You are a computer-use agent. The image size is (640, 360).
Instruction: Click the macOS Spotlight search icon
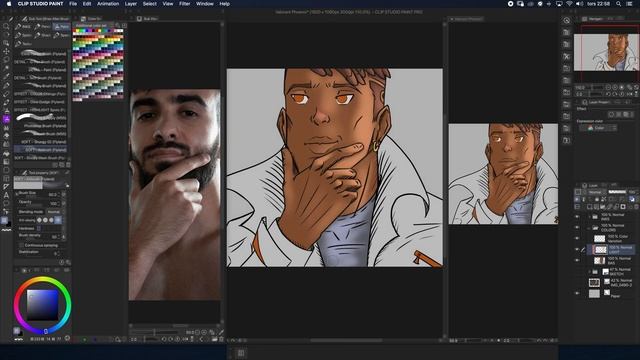point(619,4)
